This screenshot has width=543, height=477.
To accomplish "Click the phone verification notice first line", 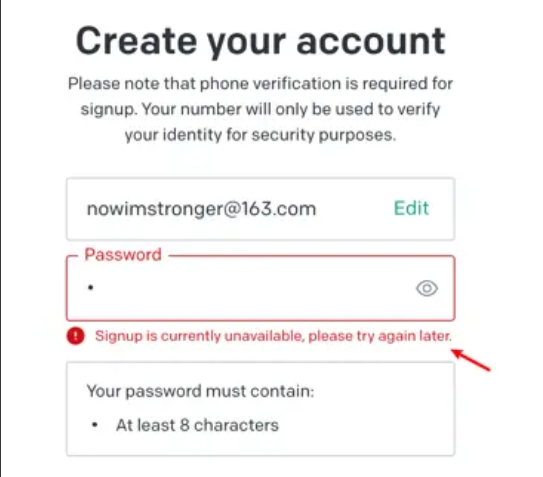I will pos(260,84).
